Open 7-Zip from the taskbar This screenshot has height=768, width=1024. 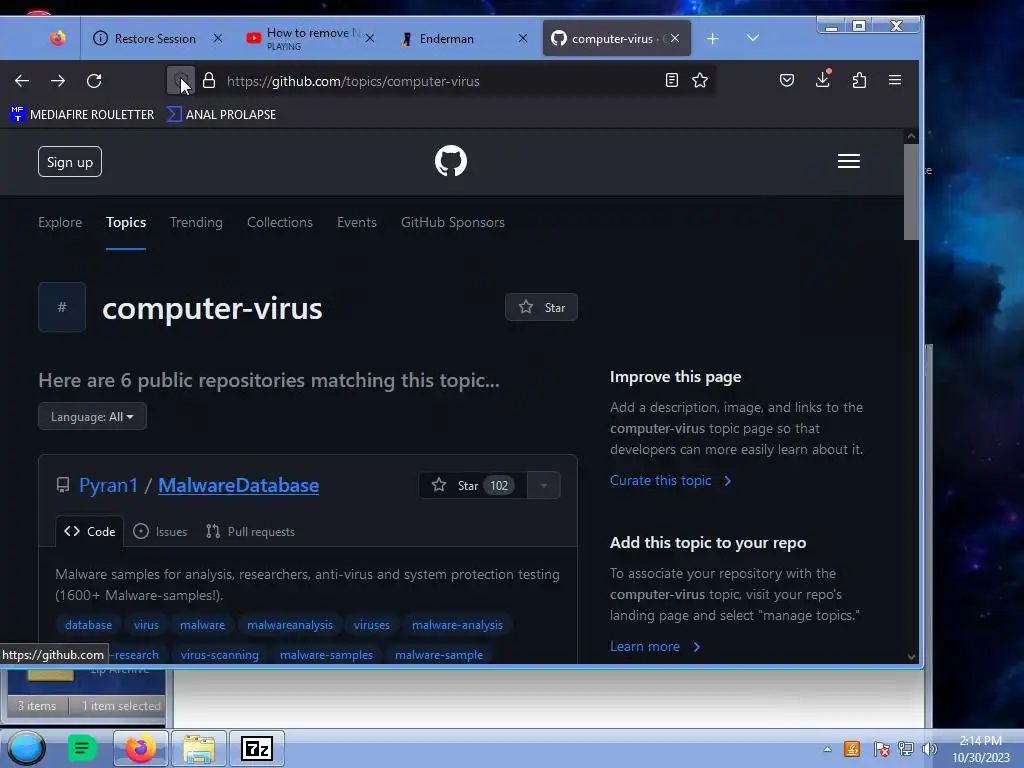pyautogui.click(x=257, y=748)
